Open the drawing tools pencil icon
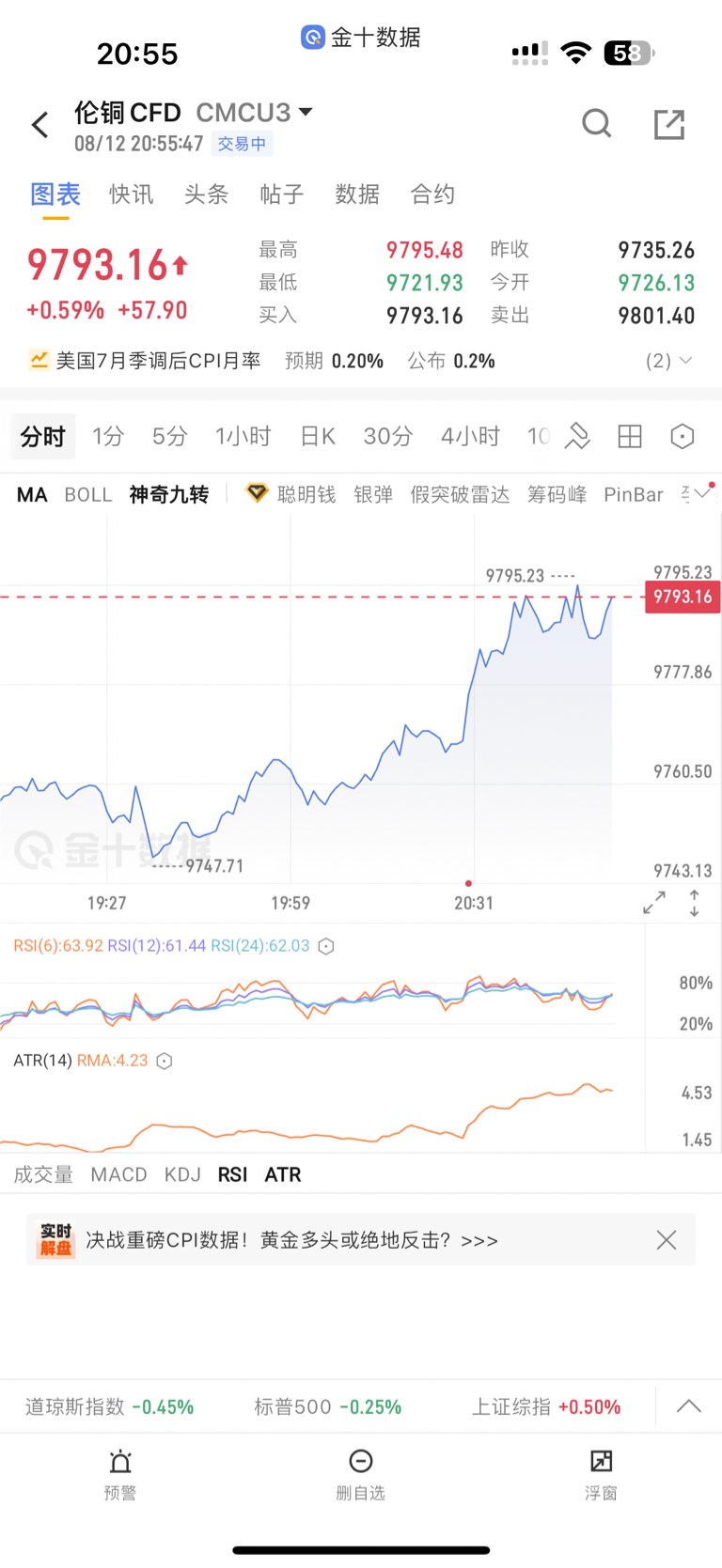Image resolution: width=722 pixels, height=1568 pixels. click(x=577, y=436)
